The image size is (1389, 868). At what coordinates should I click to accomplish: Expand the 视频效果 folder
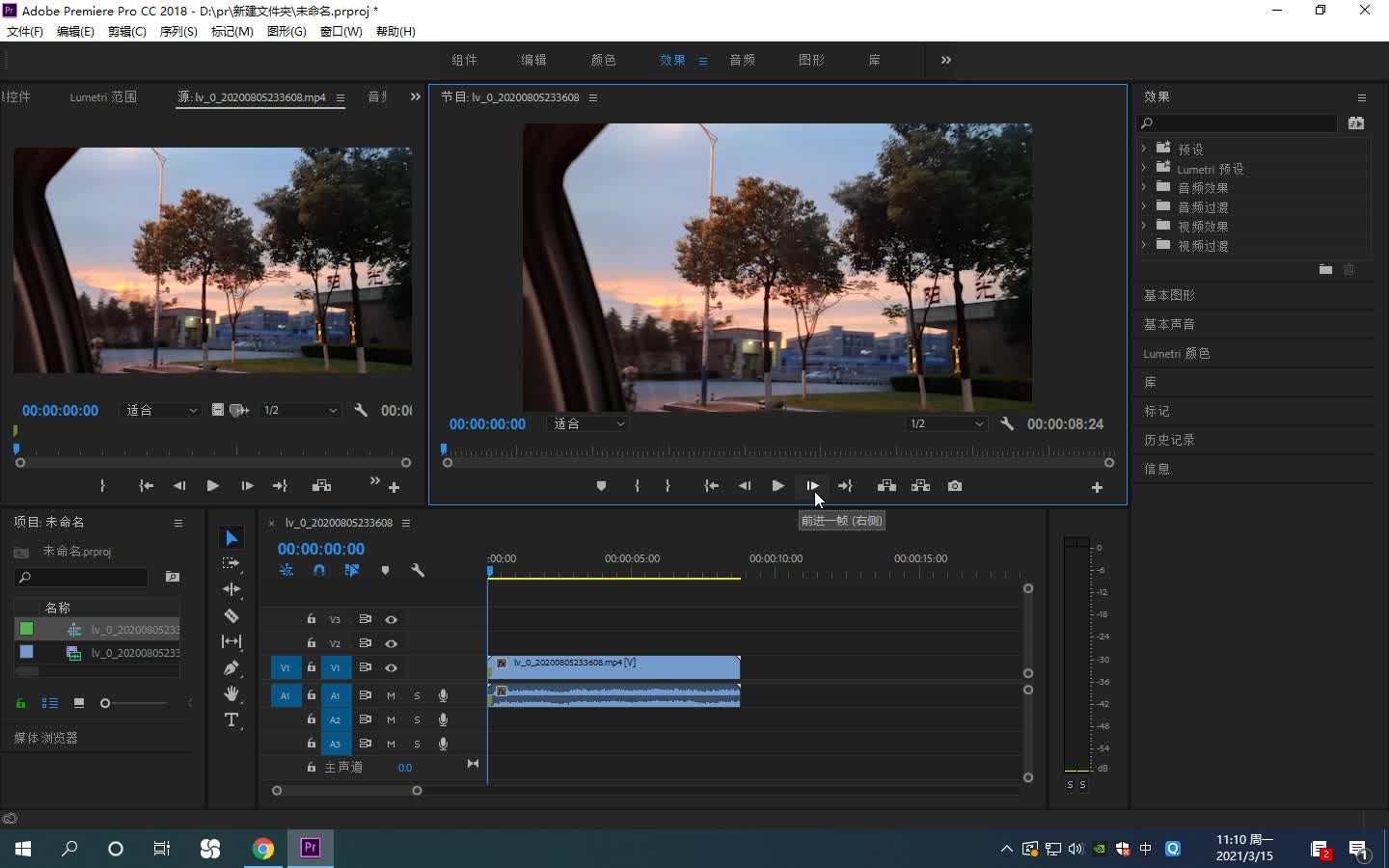tap(1144, 226)
